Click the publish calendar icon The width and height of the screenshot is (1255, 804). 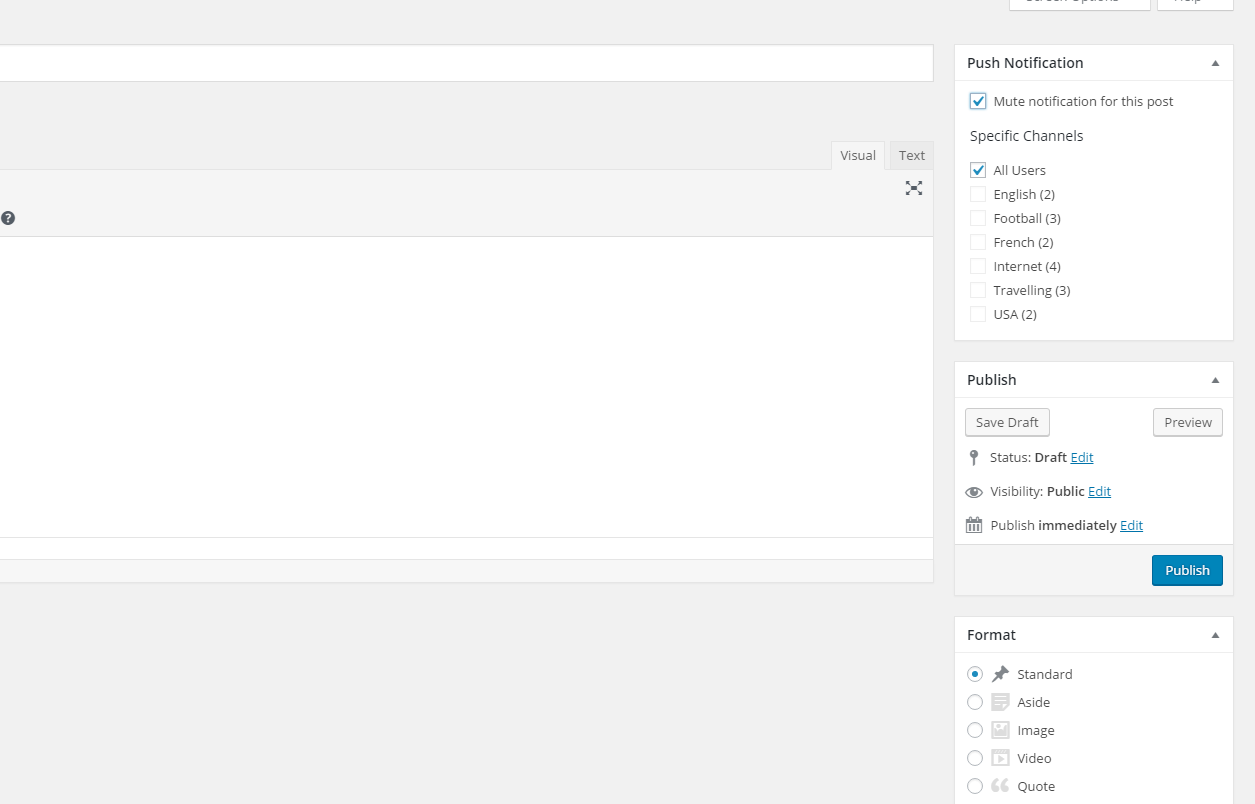click(x=974, y=525)
